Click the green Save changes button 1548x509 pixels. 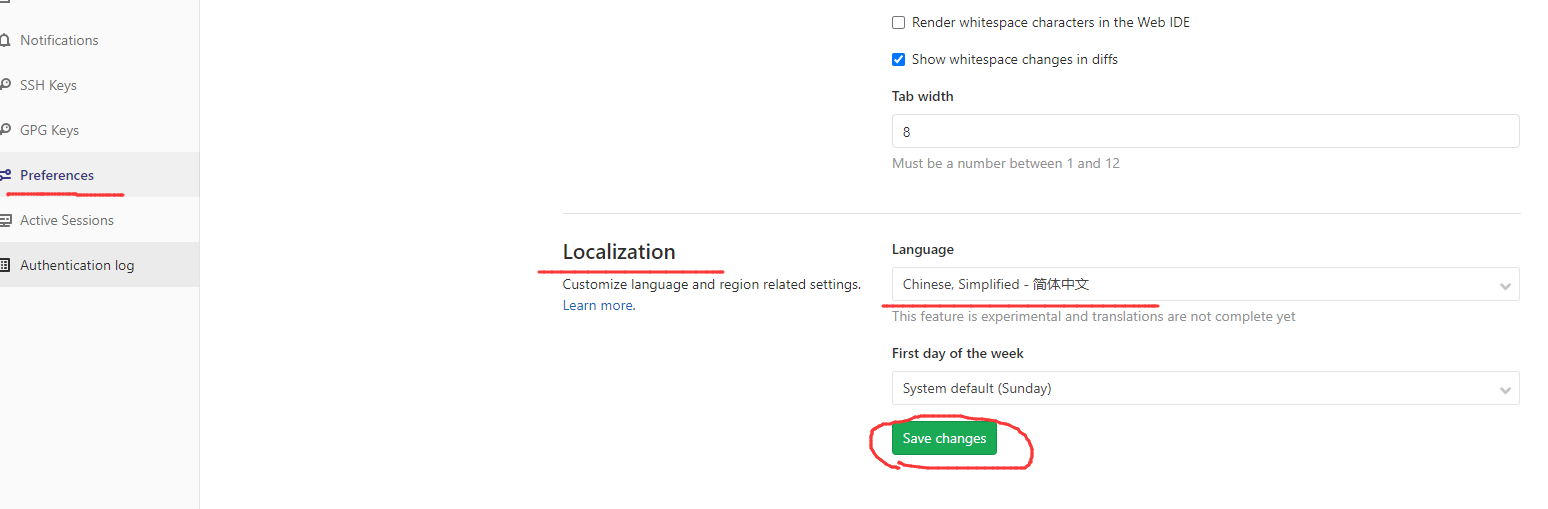click(x=944, y=438)
